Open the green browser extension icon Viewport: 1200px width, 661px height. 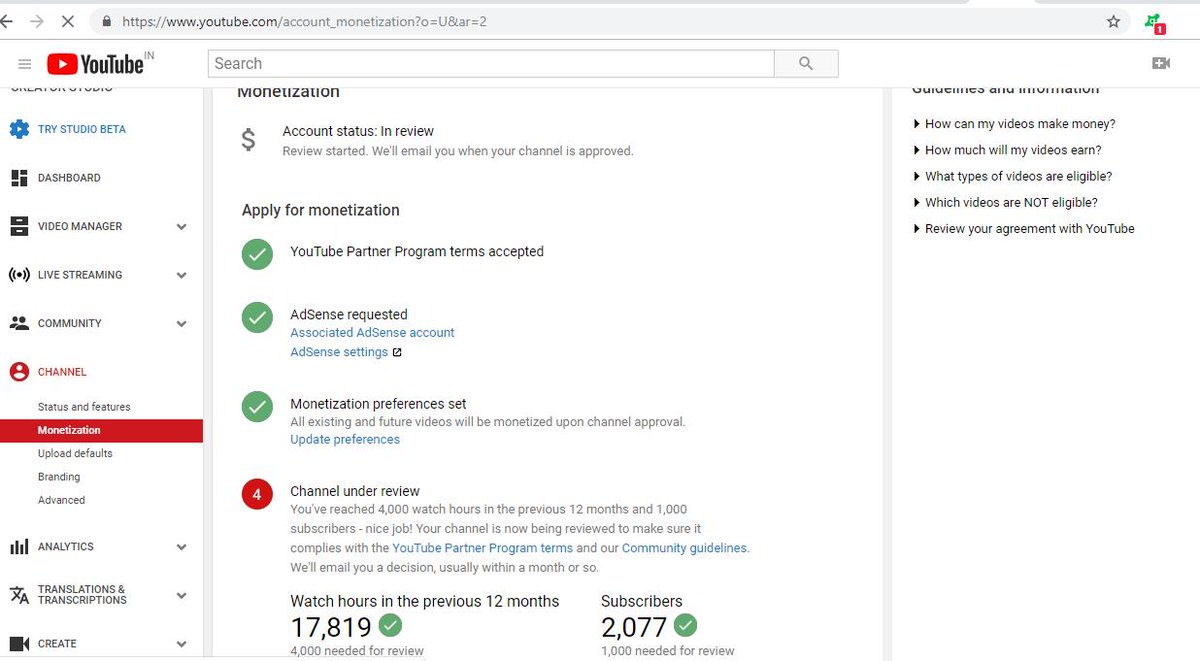1154,22
